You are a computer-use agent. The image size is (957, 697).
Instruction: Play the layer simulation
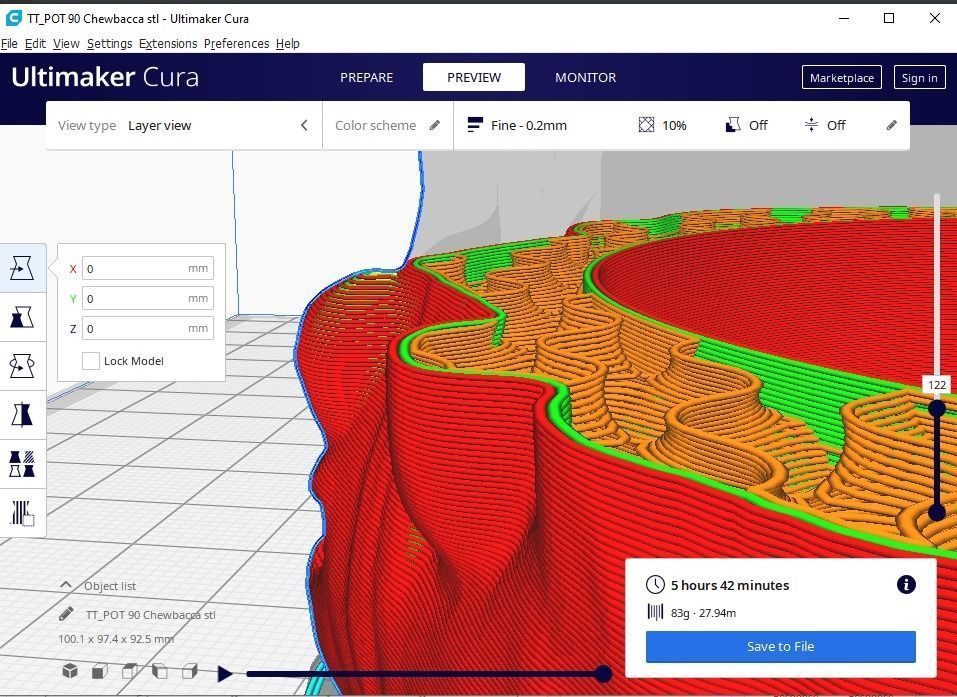(x=225, y=674)
